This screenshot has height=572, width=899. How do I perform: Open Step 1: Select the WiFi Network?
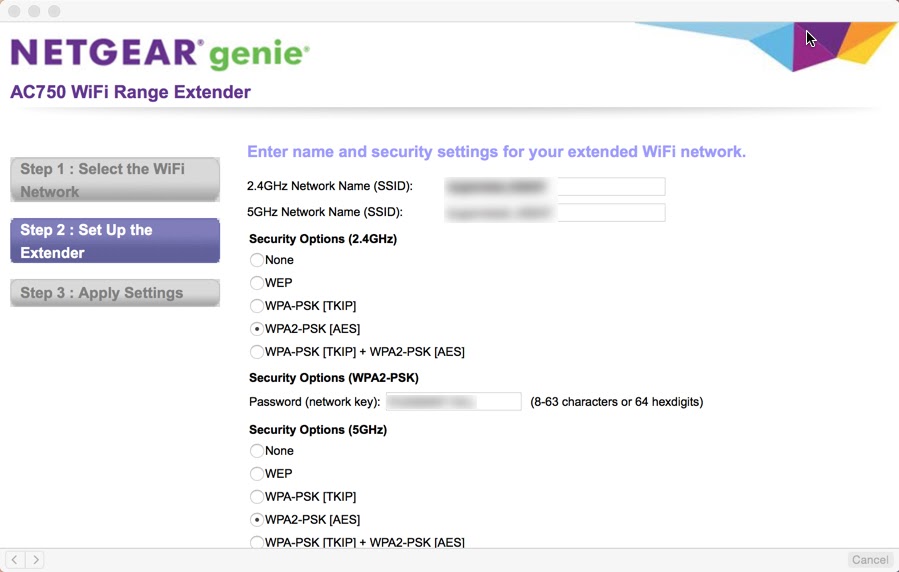(x=115, y=180)
